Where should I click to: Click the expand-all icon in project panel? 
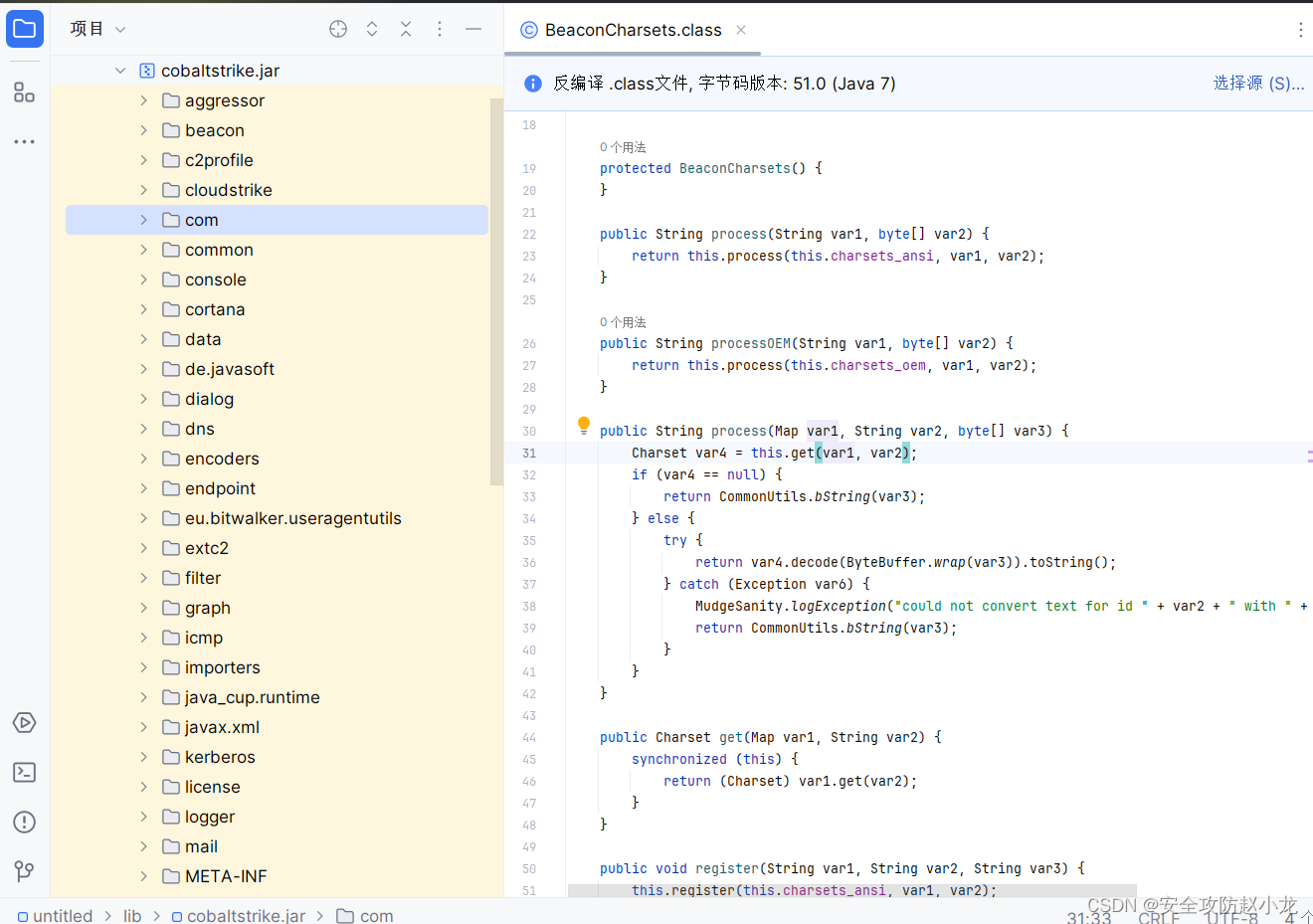(372, 29)
